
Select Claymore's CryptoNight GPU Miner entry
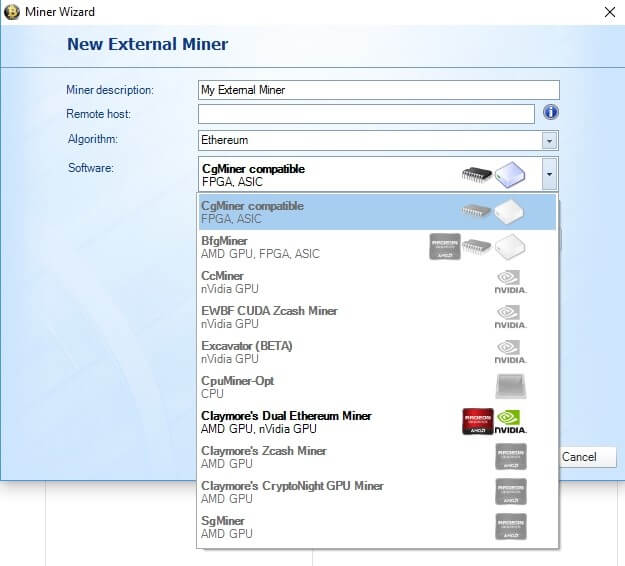[377, 492]
